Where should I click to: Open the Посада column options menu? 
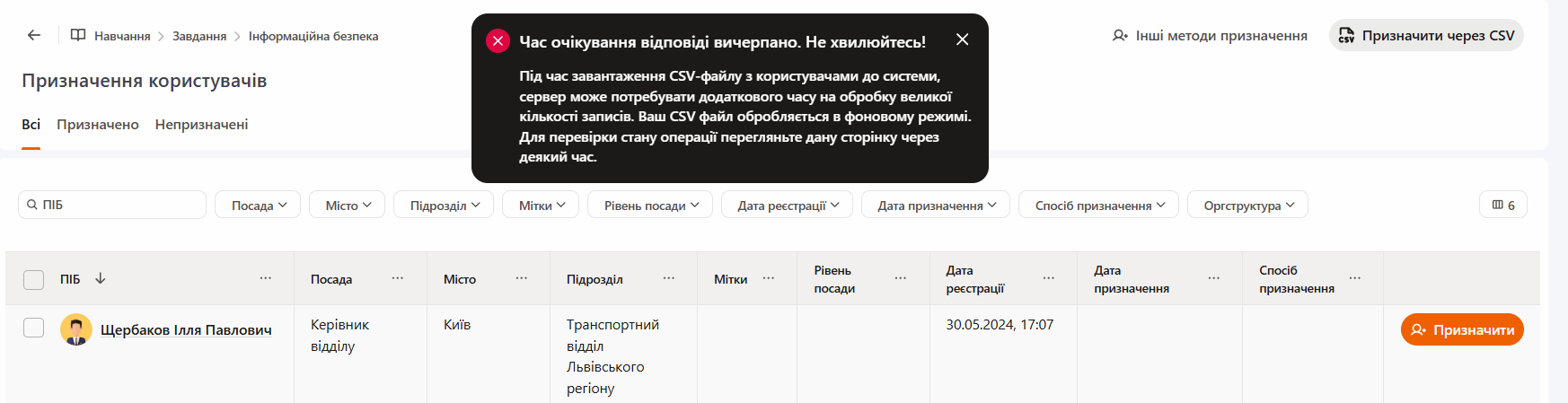(398, 278)
